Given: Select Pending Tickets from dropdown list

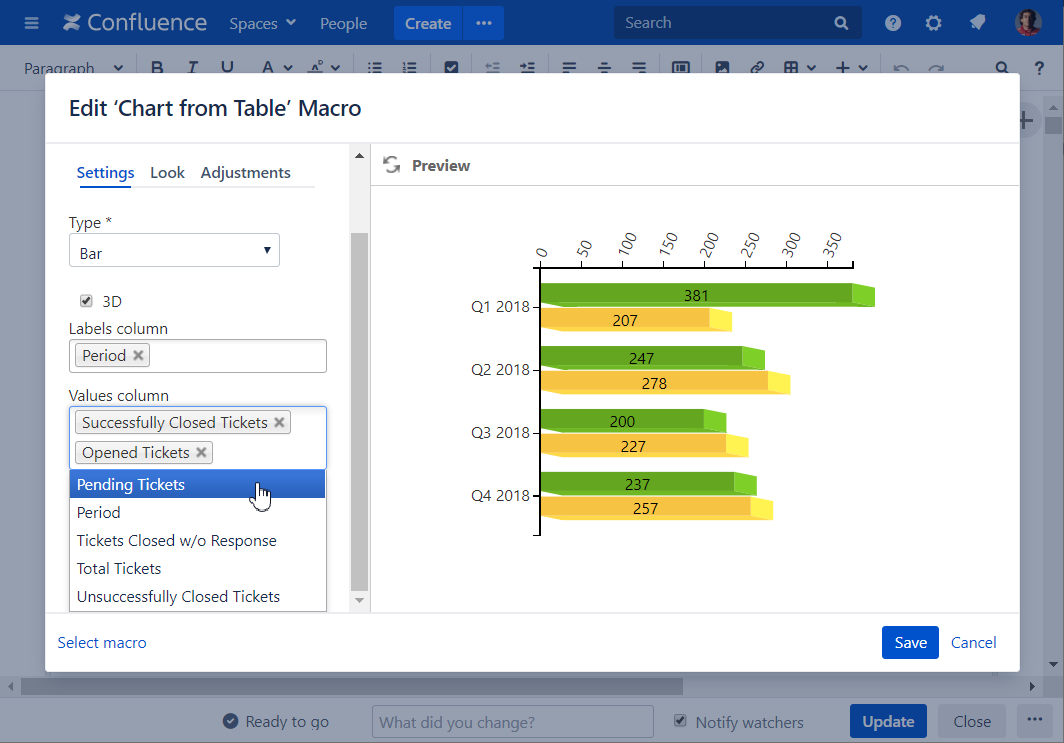Looking at the screenshot, I should [131, 485].
